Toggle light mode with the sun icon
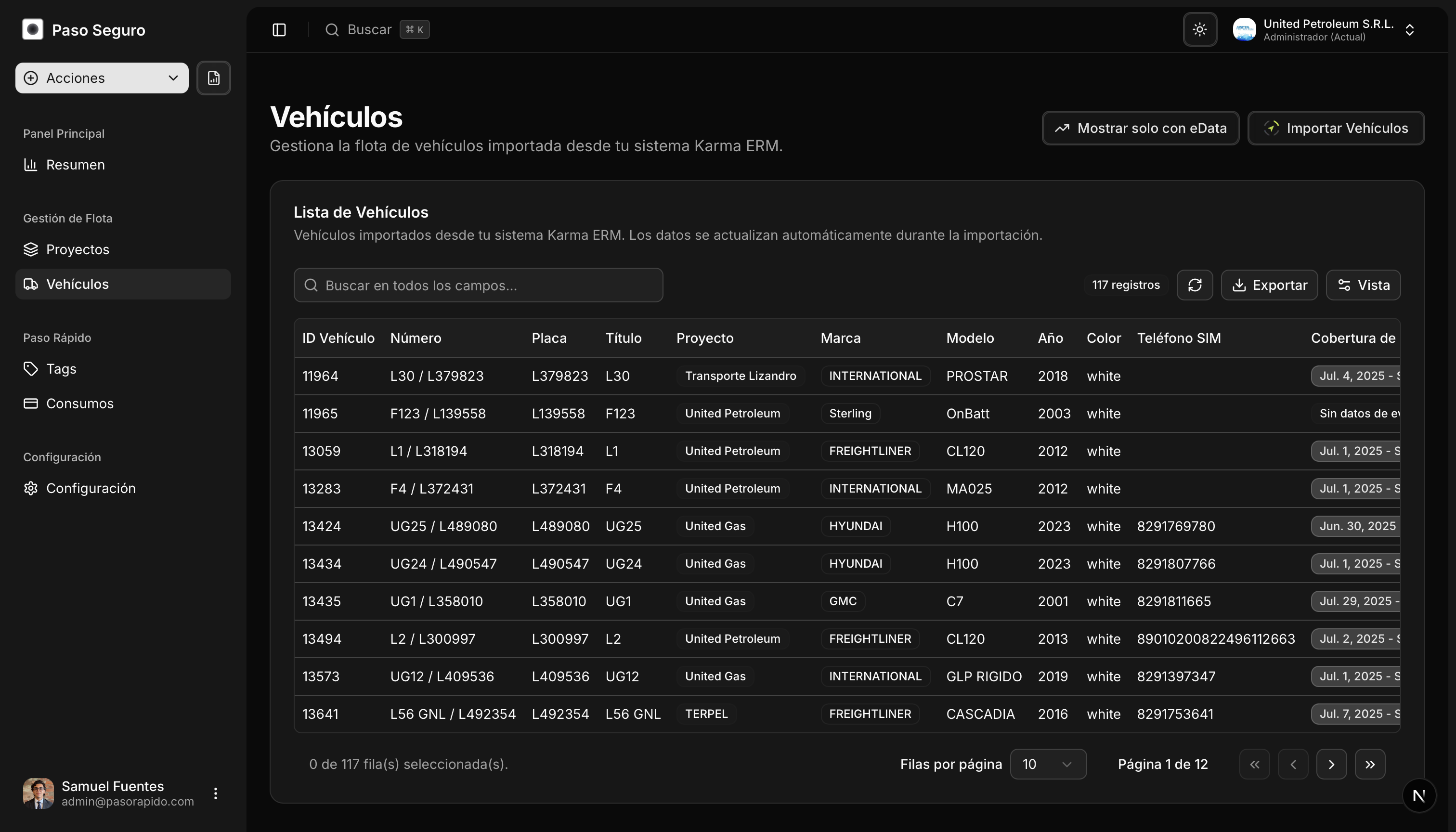 pyautogui.click(x=1199, y=29)
